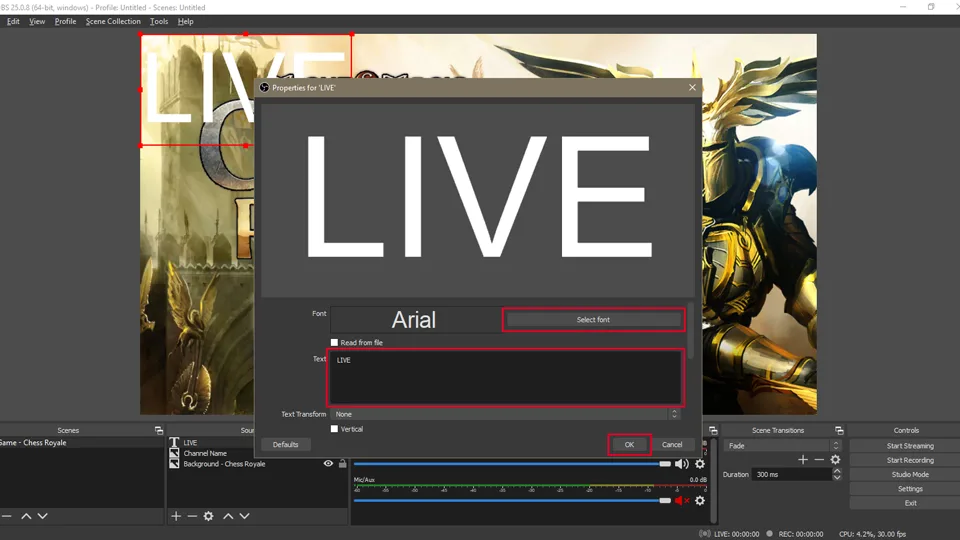Pop out the Scenes dock
The image size is (960, 540).
pyautogui.click(x=159, y=430)
